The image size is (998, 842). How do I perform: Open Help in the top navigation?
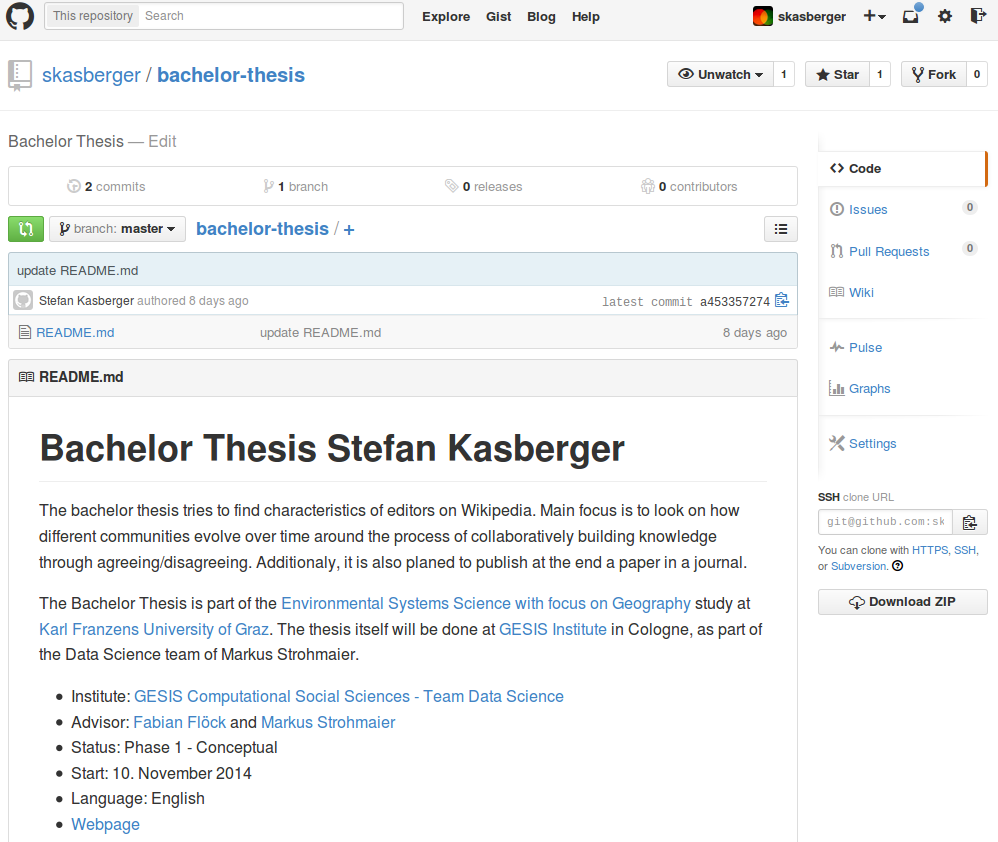[x=586, y=17]
